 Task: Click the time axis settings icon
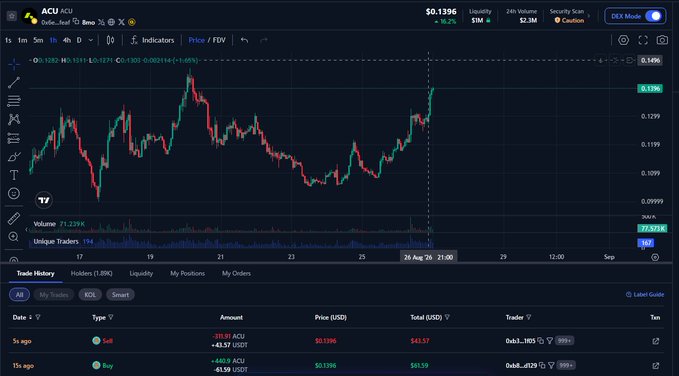click(655, 257)
